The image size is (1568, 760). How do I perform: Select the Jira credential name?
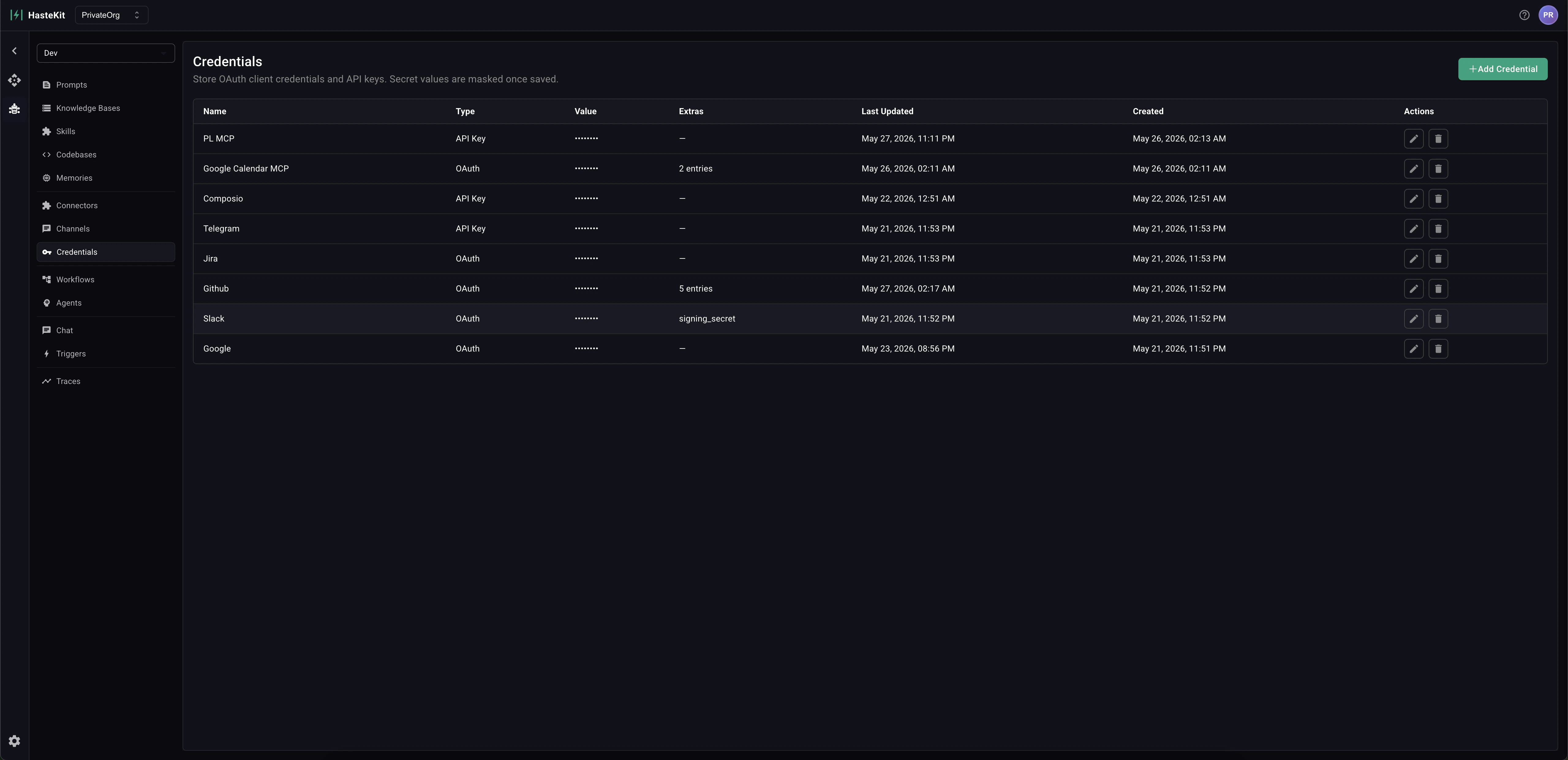tap(211, 259)
